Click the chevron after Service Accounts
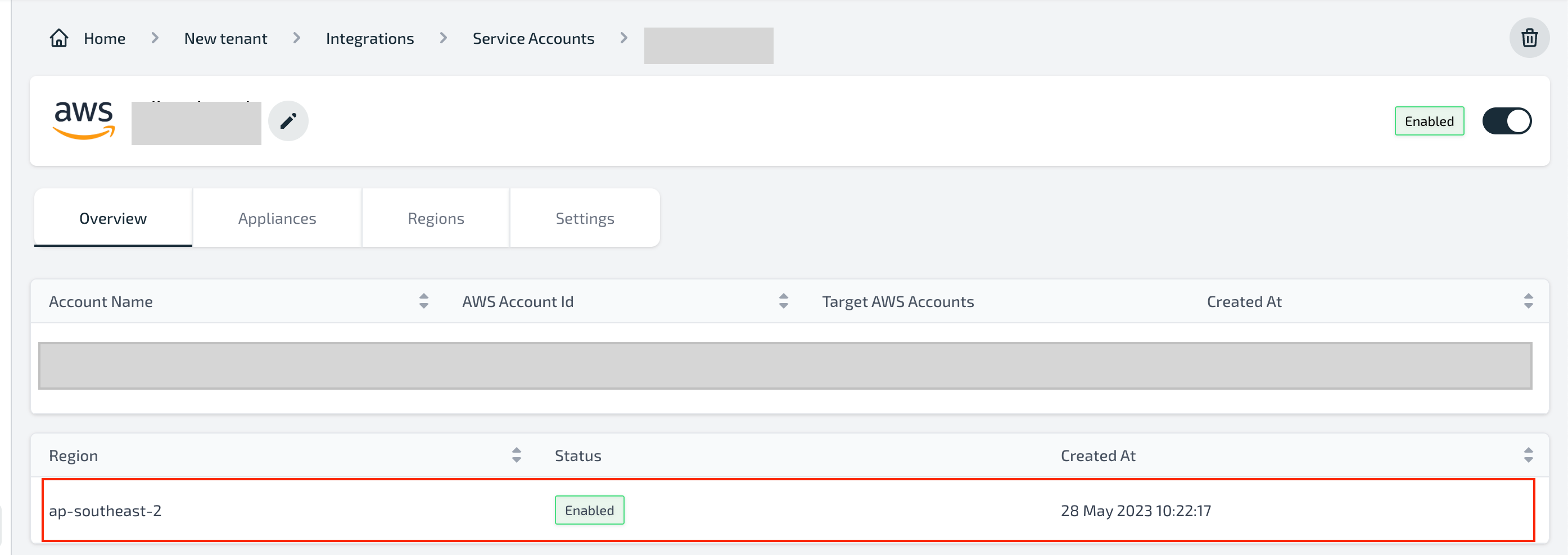Image resolution: width=1568 pixels, height=555 pixels. click(623, 38)
